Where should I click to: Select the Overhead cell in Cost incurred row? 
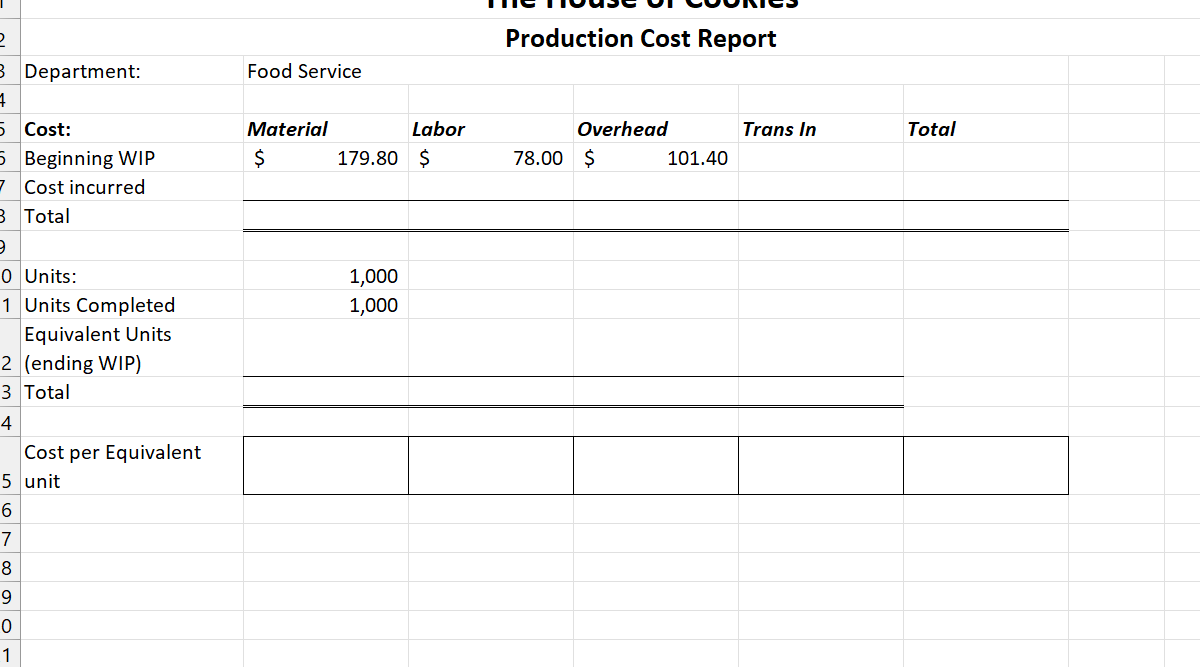coord(656,187)
